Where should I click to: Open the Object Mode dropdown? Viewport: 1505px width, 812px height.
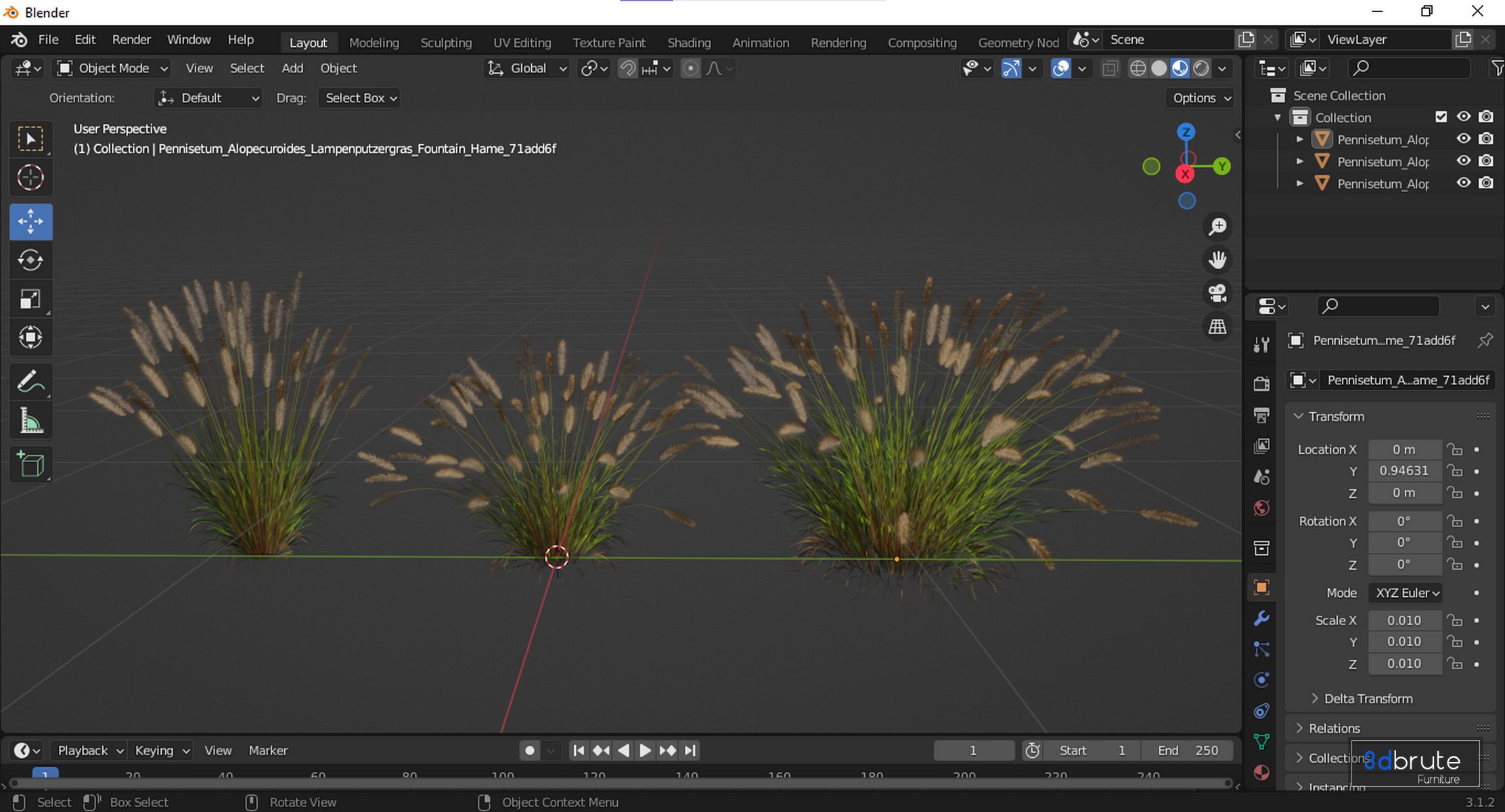[x=112, y=68]
